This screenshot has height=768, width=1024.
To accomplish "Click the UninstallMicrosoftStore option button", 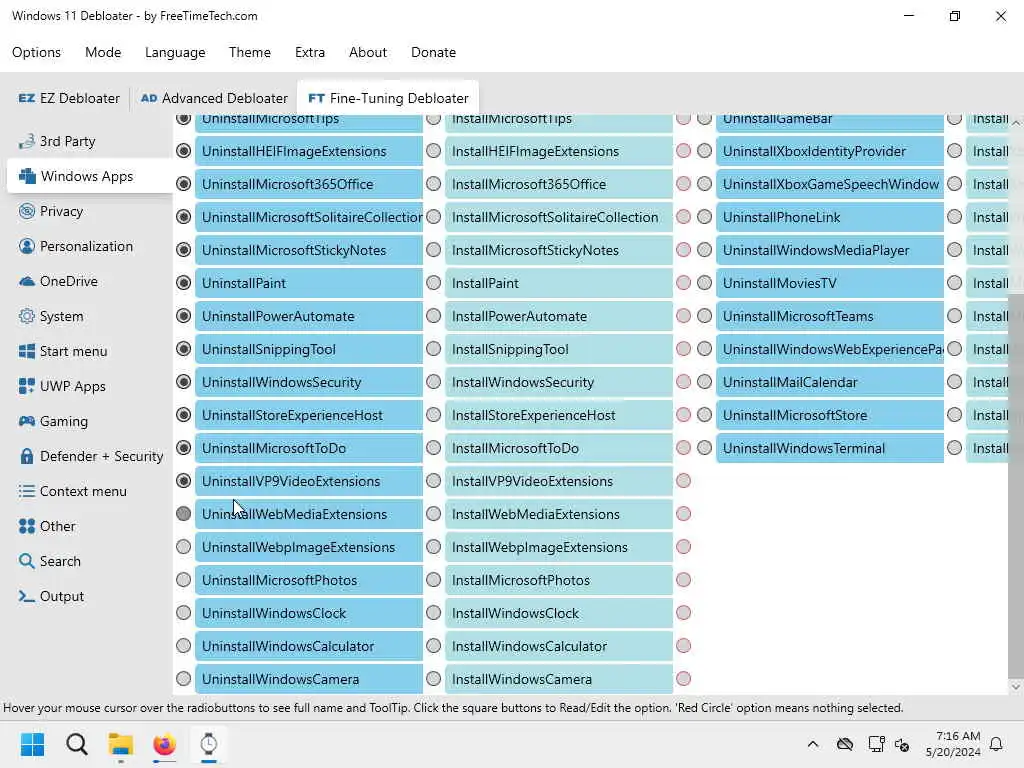I will point(830,415).
